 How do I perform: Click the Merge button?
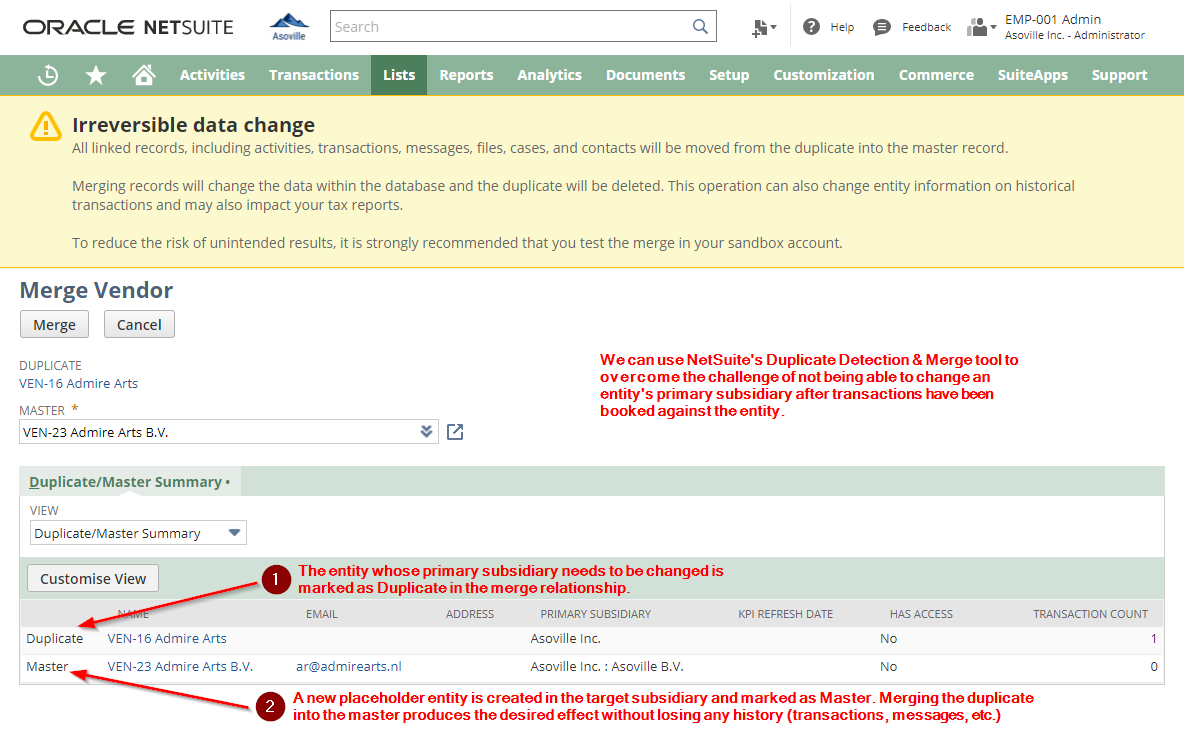pos(54,325)
